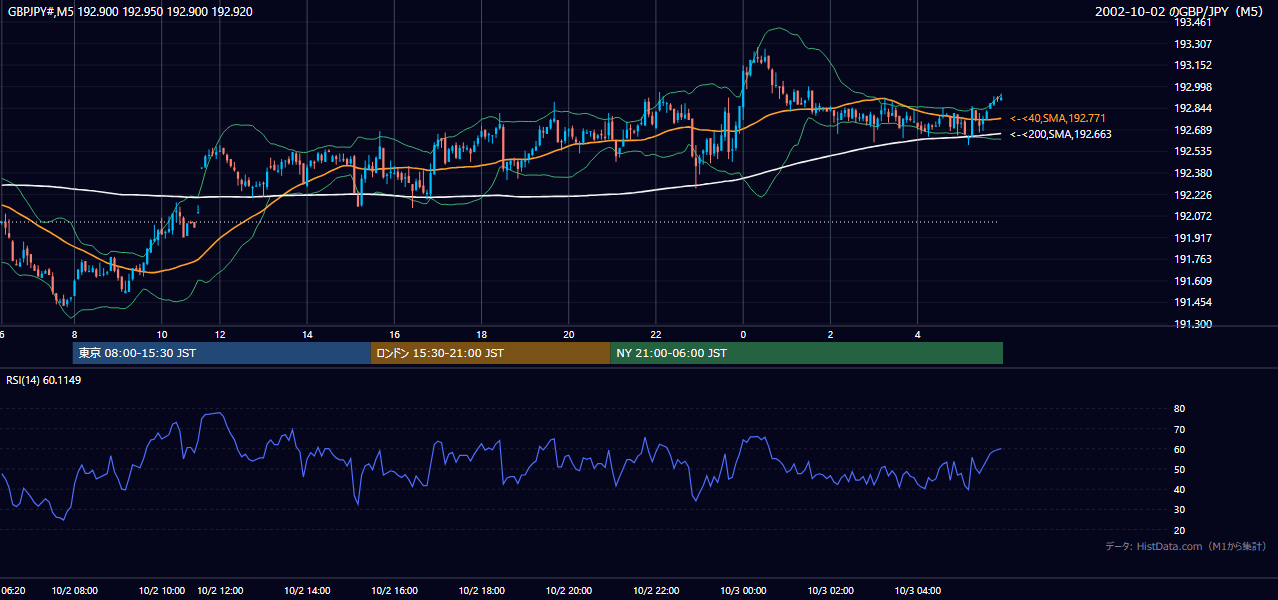Viewport: 1278px width, 600px height.
Task: Click the 10/2 16:00 bottom time label
Action: click(395, 590)
